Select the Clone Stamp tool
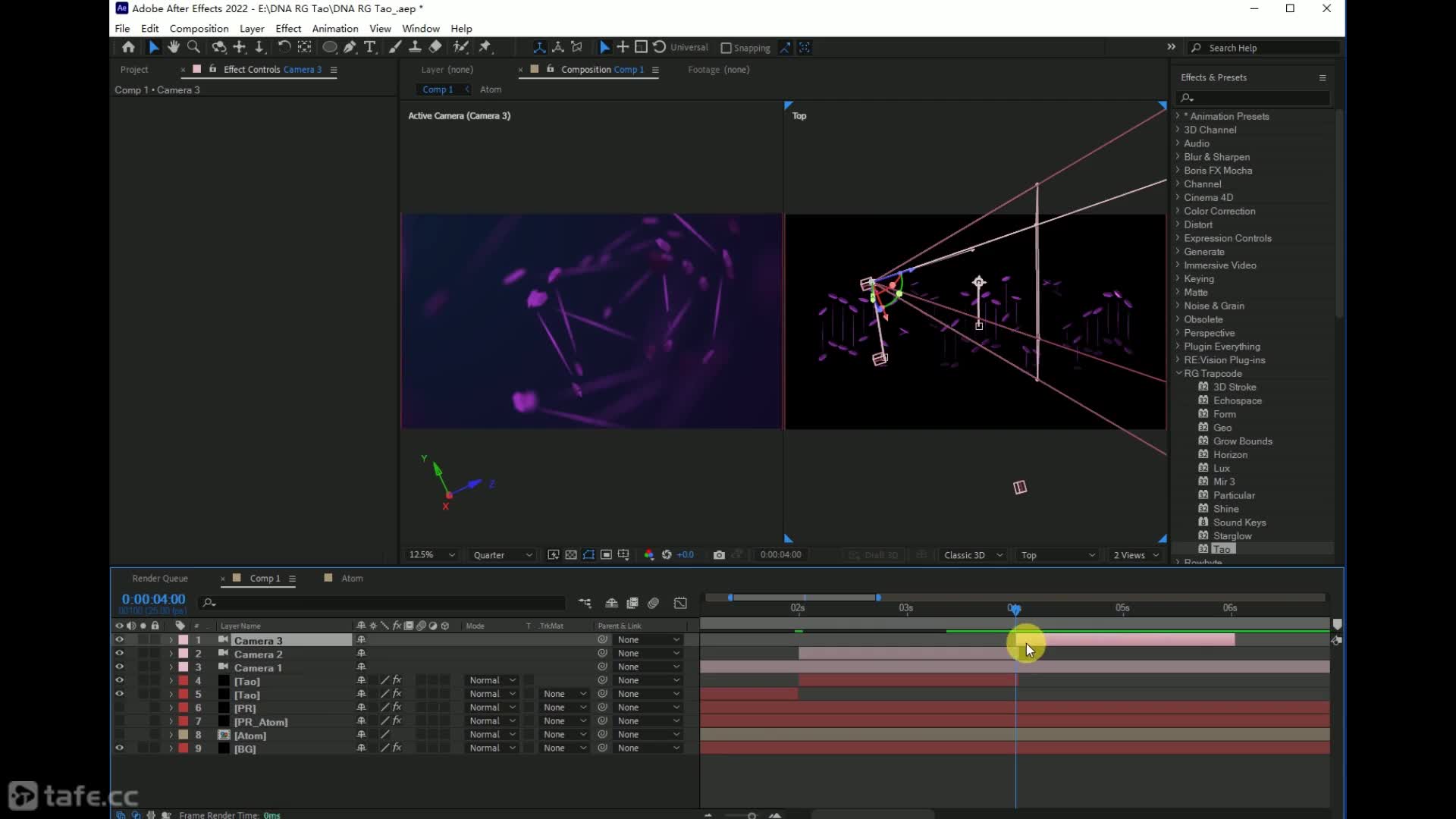The height and width of the screenshot is (819, 1456). [x=415, y=47]
